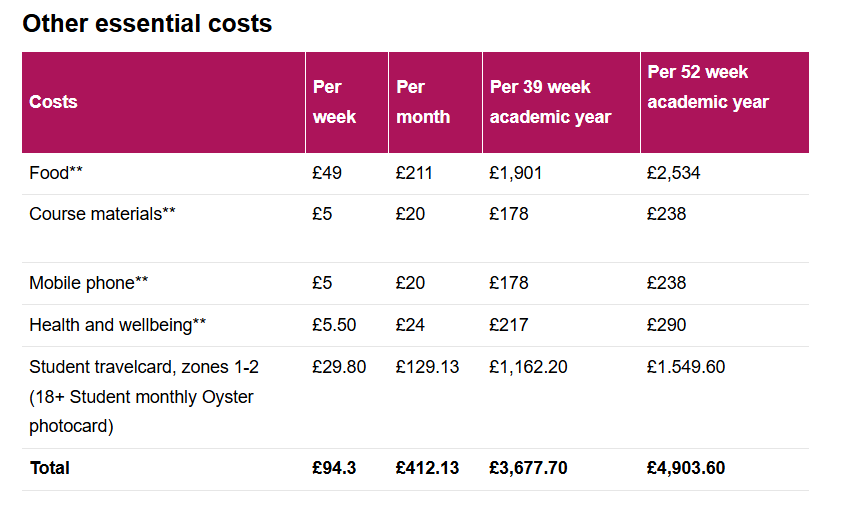Click the £4,903.60 total cell
This screenshot has height=506, width=841.
pos(685,468)
